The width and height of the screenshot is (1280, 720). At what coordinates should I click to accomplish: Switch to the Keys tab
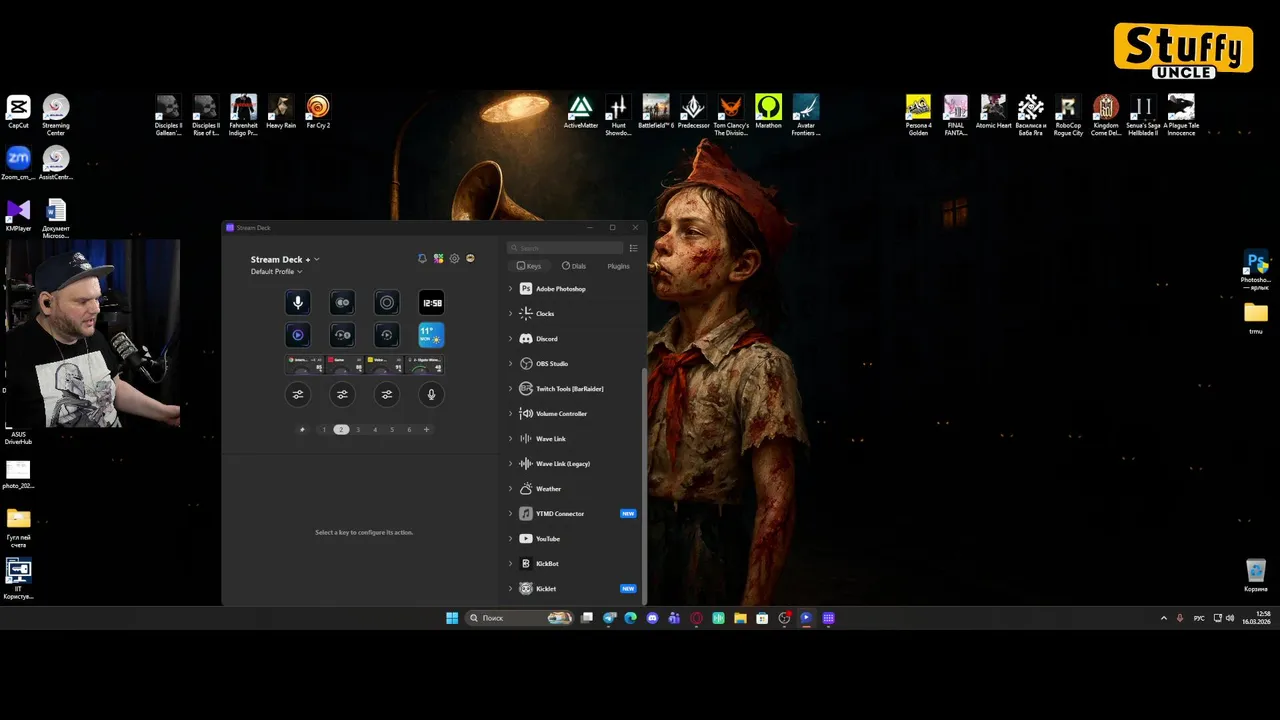[x=529, y=266]
